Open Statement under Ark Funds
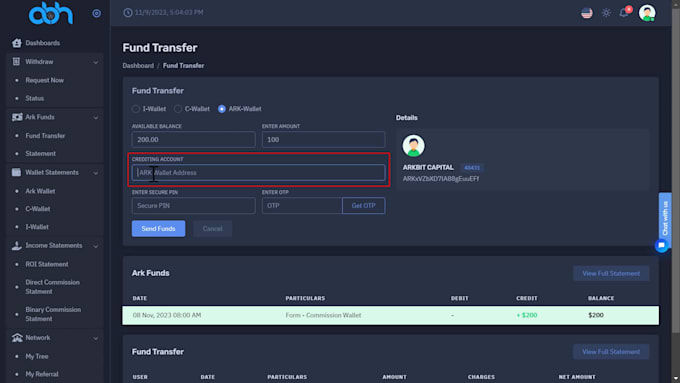The image size is (680, 383). pos(40,154)
